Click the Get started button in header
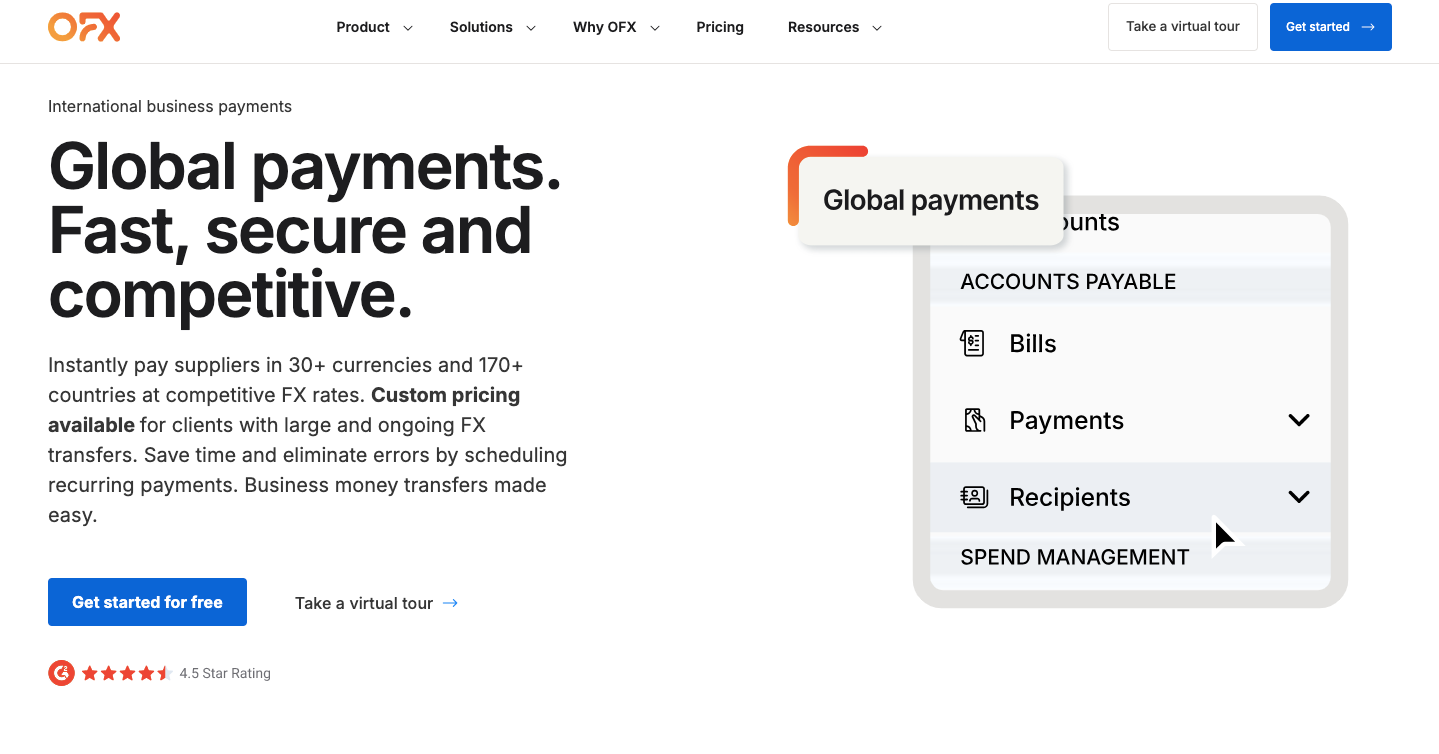 tap(1330, 27)
